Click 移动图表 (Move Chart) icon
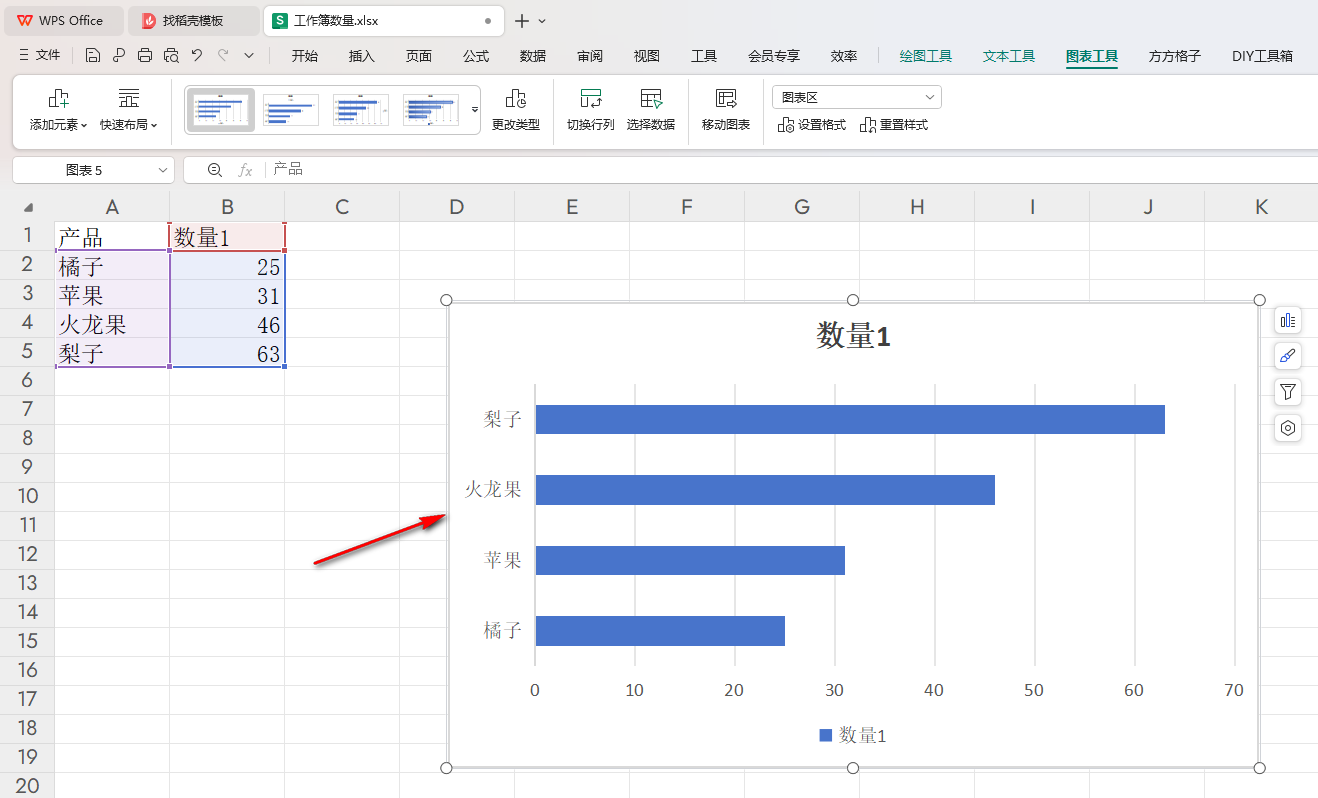The width and height of the screenshot is (1318, 798). coord(726,110)
